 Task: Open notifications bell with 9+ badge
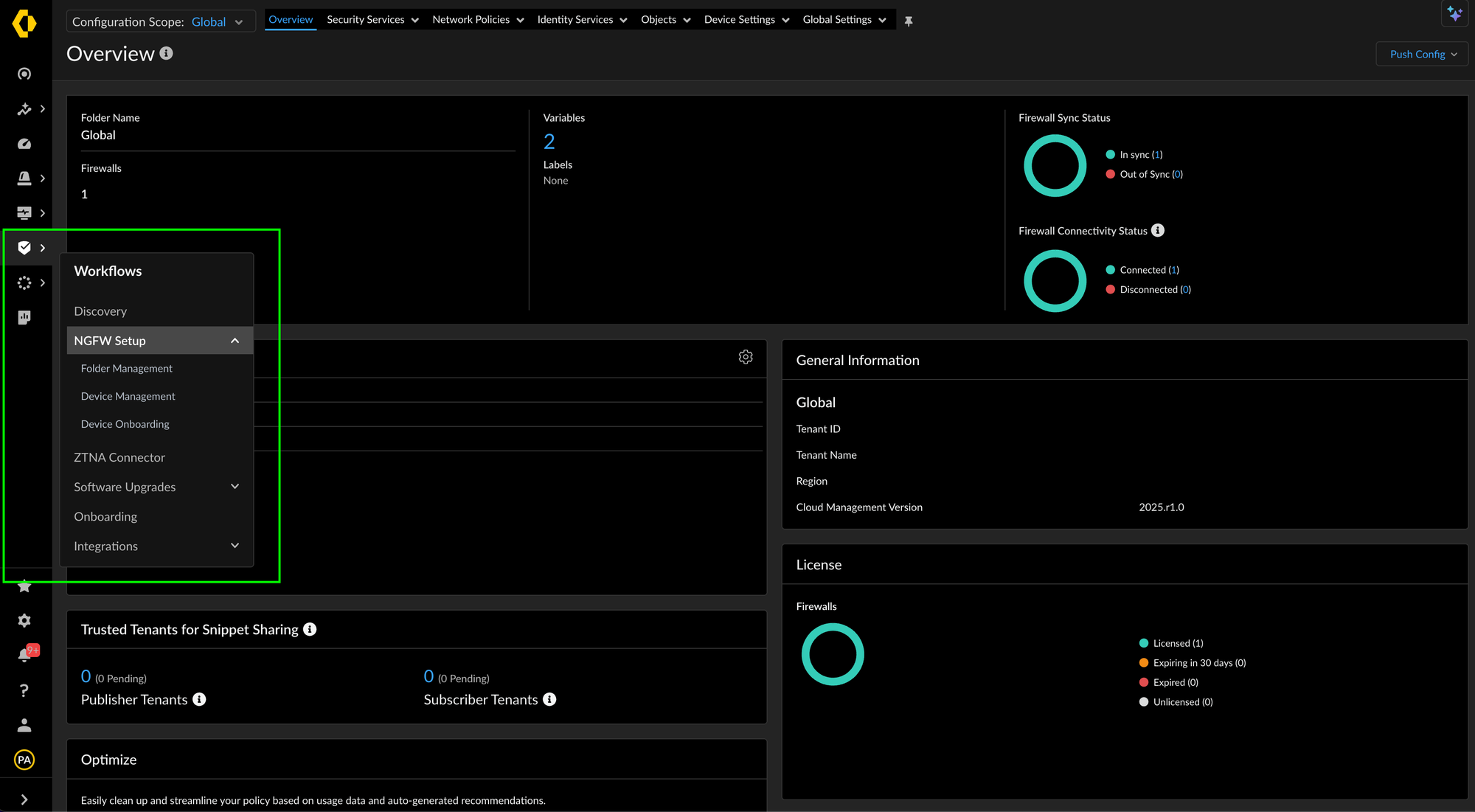pyautogui.click(x=27, y=654)
